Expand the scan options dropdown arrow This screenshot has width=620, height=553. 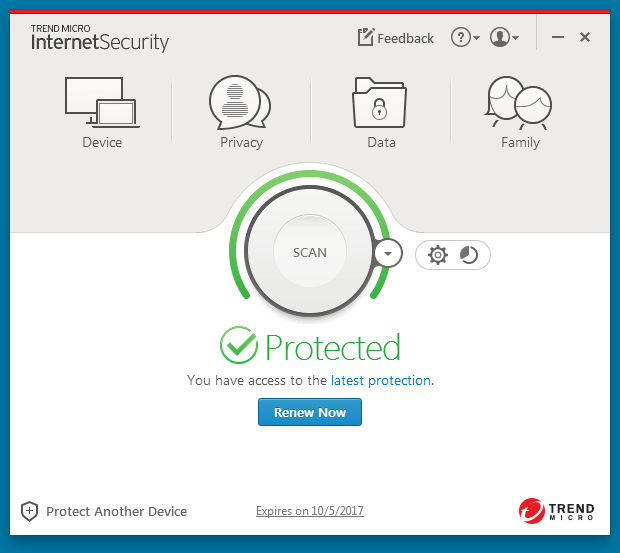pyautogui.click(x=387, y=253)
